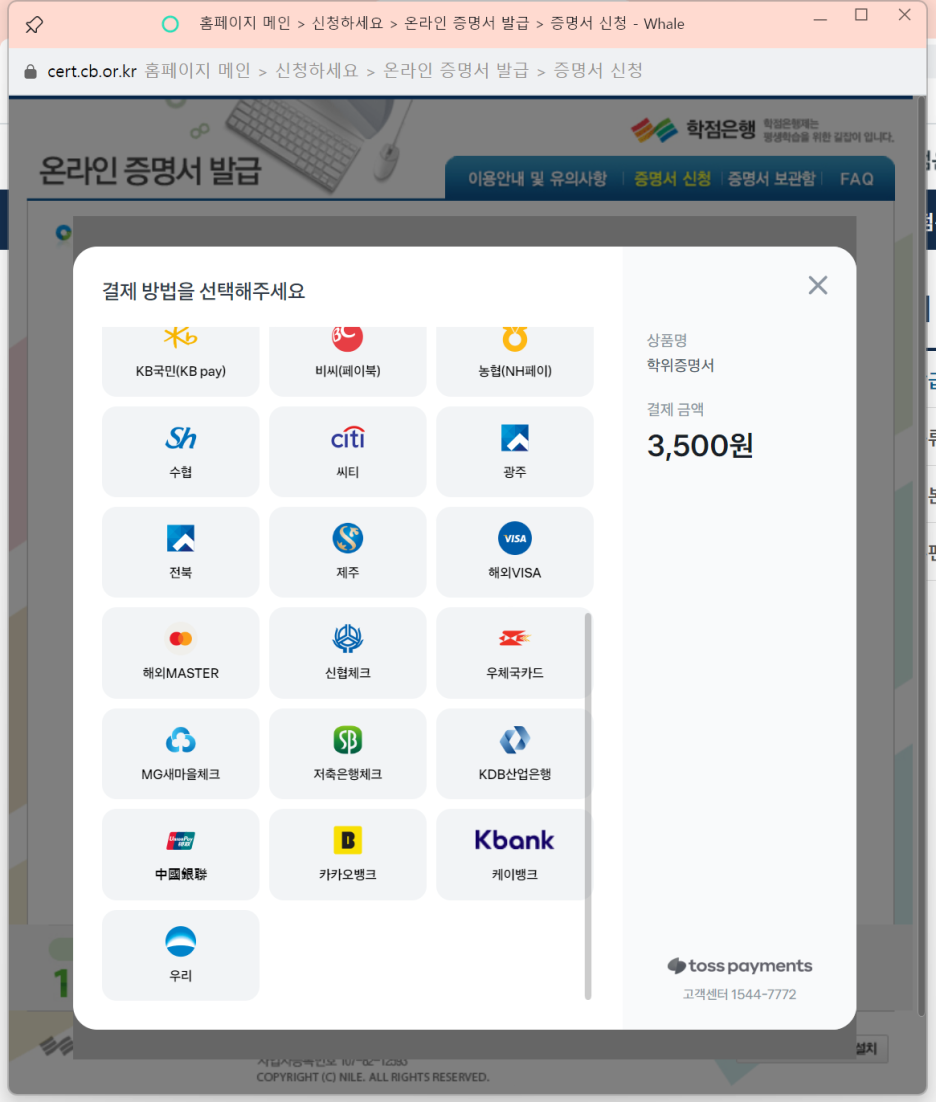This screenshot has height=1102, width=936.
Task: Click the 3,500원 amount text
Action: (x=700, y=446)
